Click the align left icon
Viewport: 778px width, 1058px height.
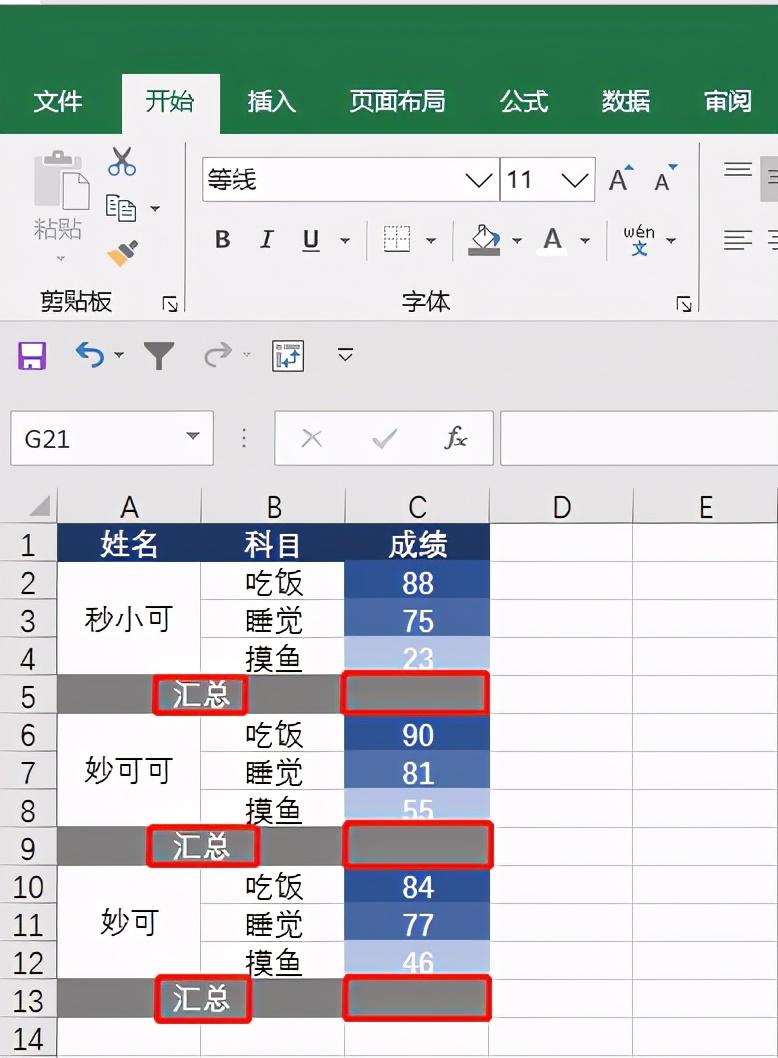(x=738, y=240)
